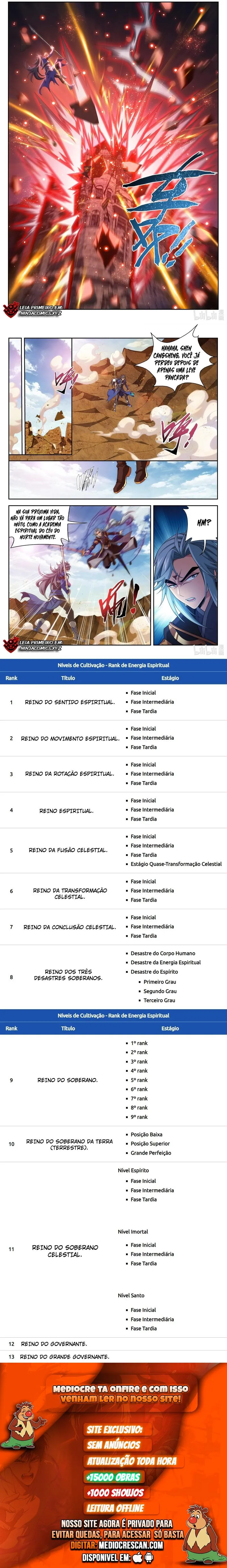Select the REINO DO SOBERANO row
The image size is (227, 1568).
113,1080
